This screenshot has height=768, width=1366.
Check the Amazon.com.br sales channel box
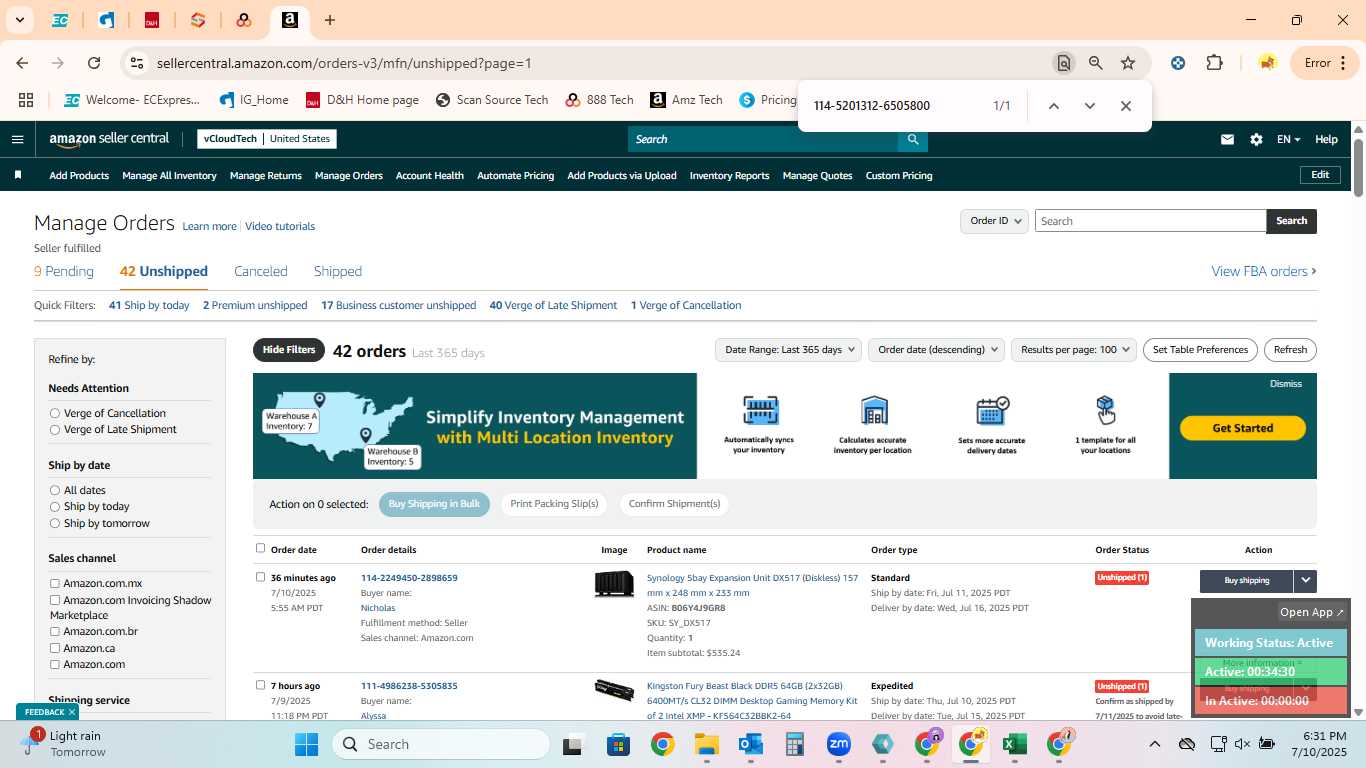click(x=55, y=632)
